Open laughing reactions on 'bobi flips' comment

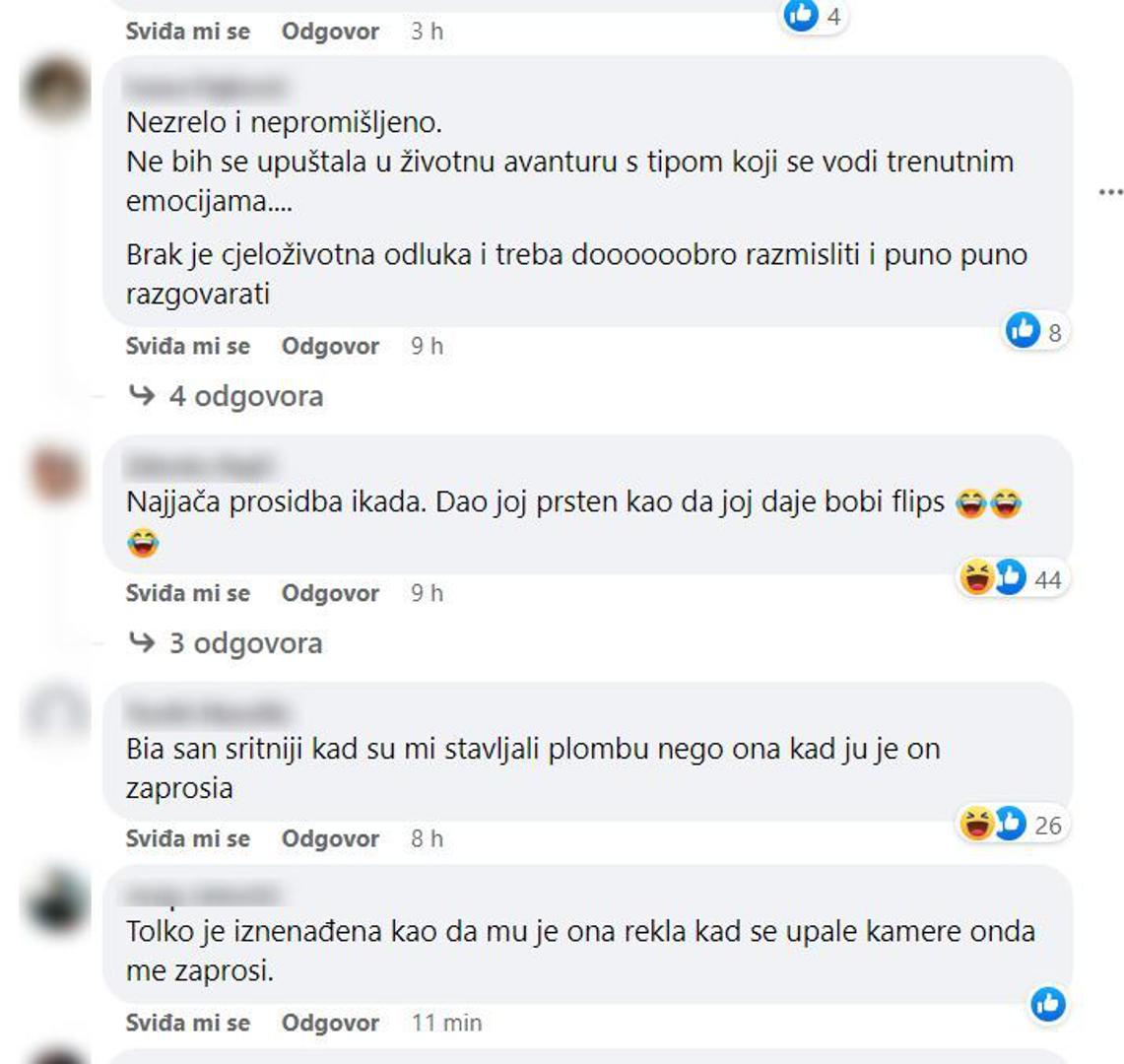coord(977,577)
